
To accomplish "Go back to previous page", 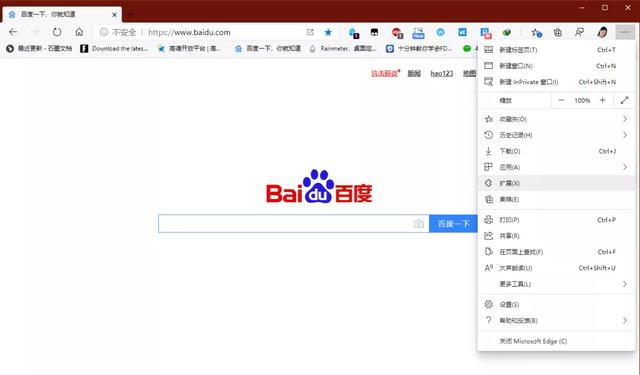I will (x=13, y=32).
